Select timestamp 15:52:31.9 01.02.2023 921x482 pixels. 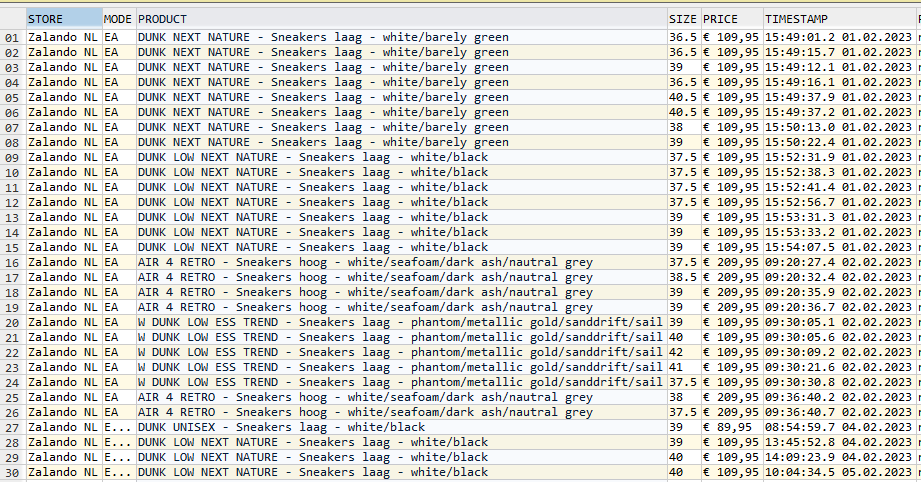pos(840,157)
